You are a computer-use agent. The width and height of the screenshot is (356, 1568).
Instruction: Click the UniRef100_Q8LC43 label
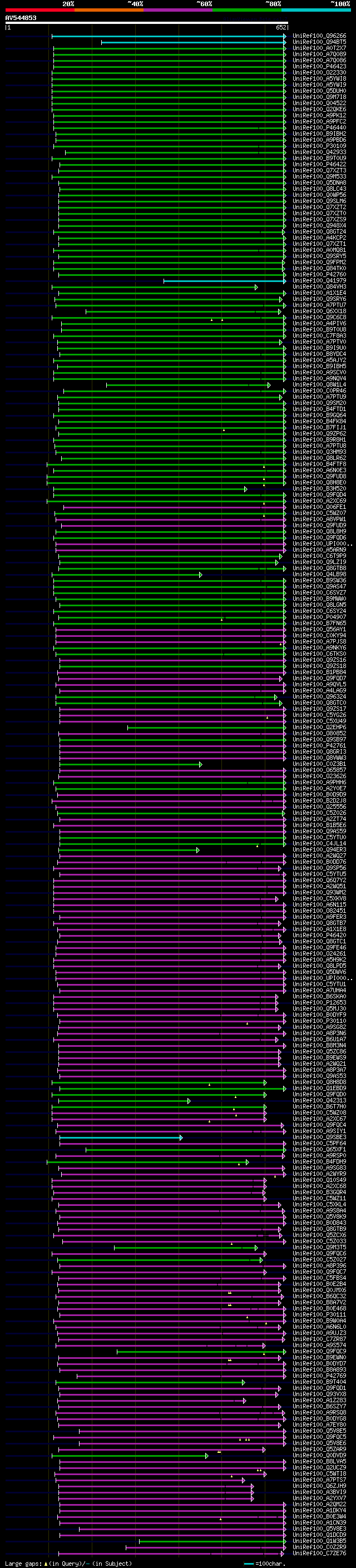tap(319, 189)
